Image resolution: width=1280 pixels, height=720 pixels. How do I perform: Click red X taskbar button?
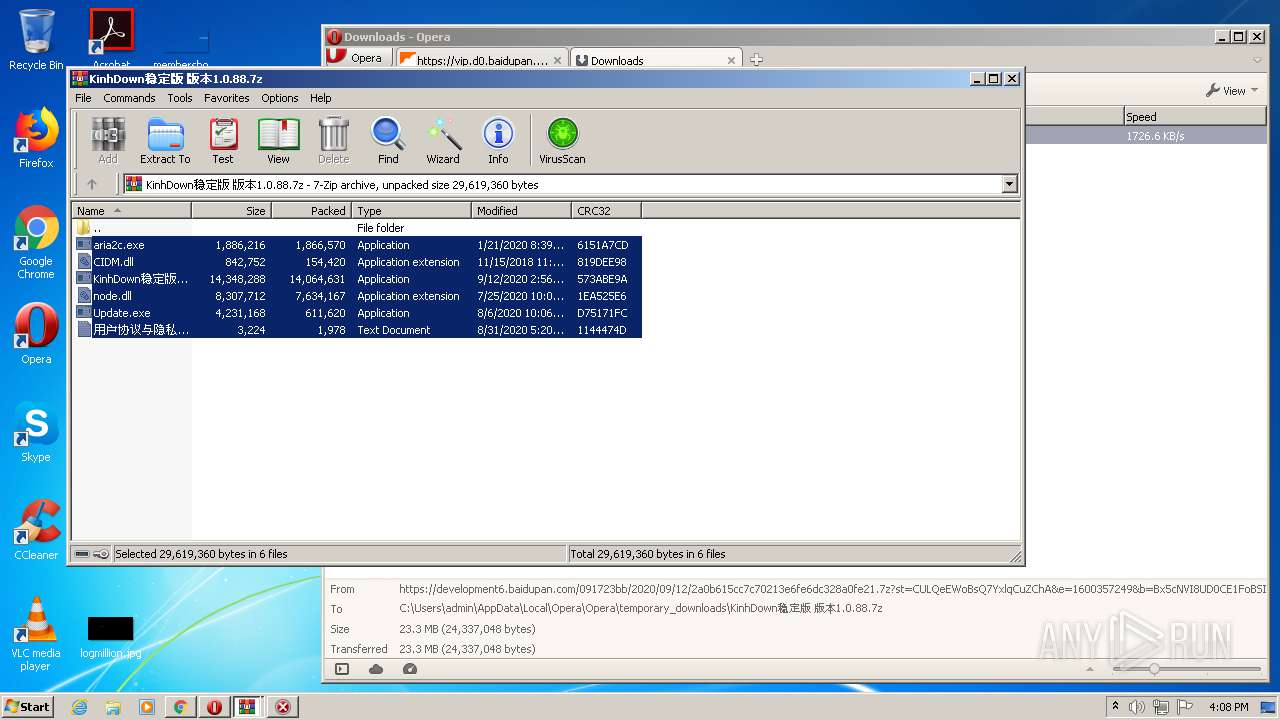[283, 707]
